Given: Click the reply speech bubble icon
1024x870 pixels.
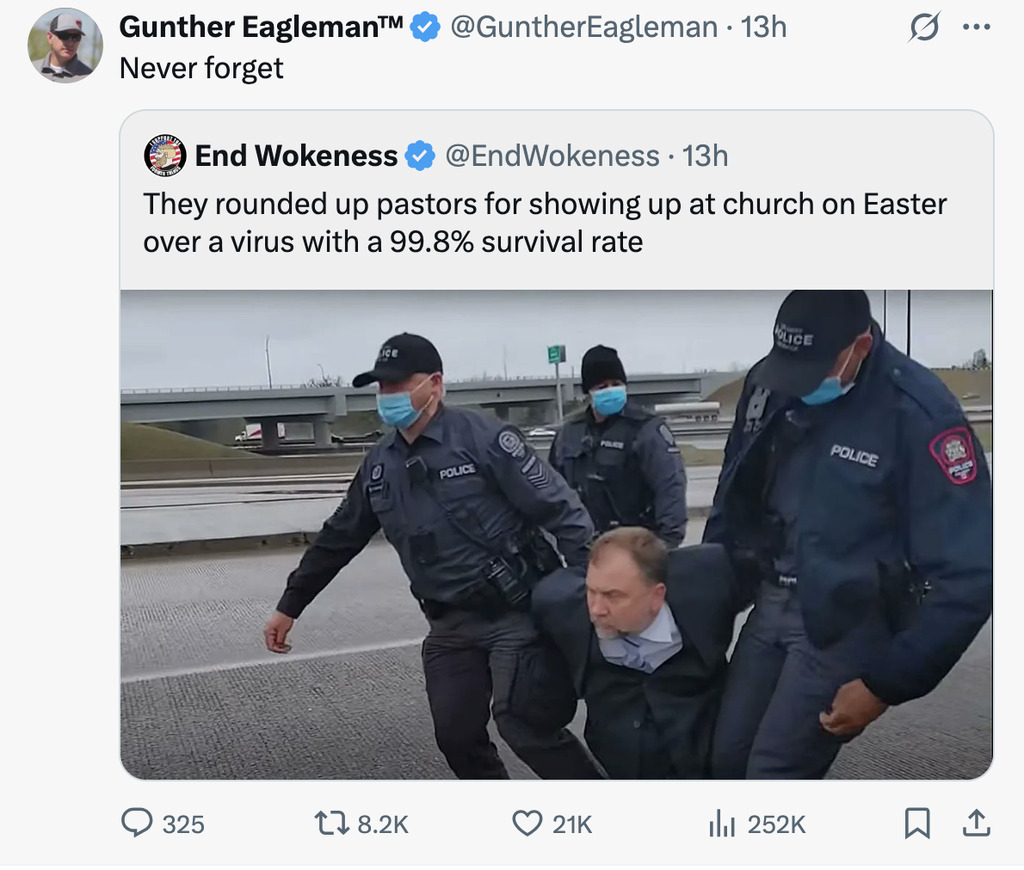Looking at the screenshot, I should 136,823.
